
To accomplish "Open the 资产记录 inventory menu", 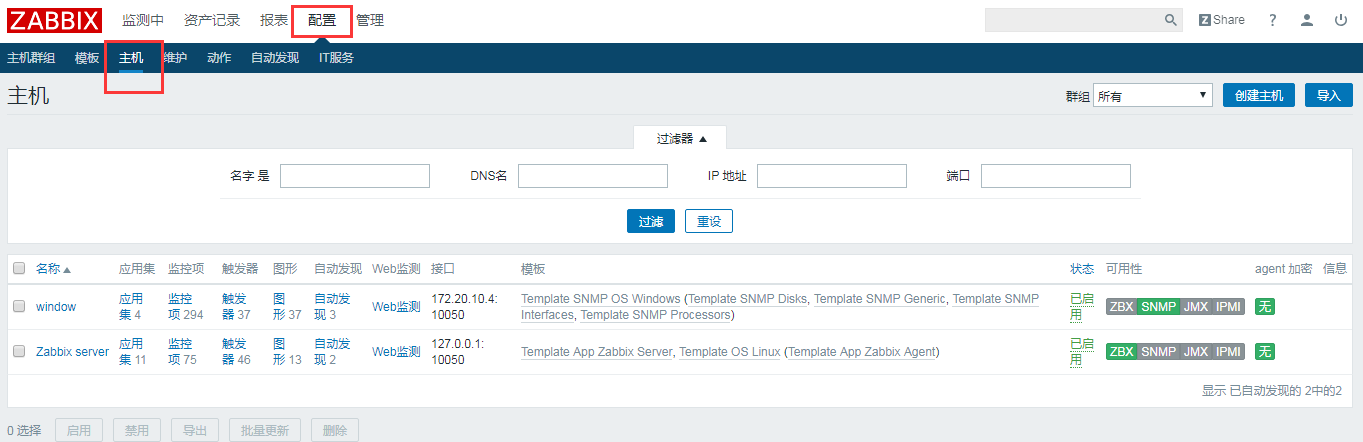I will point(212,20).
